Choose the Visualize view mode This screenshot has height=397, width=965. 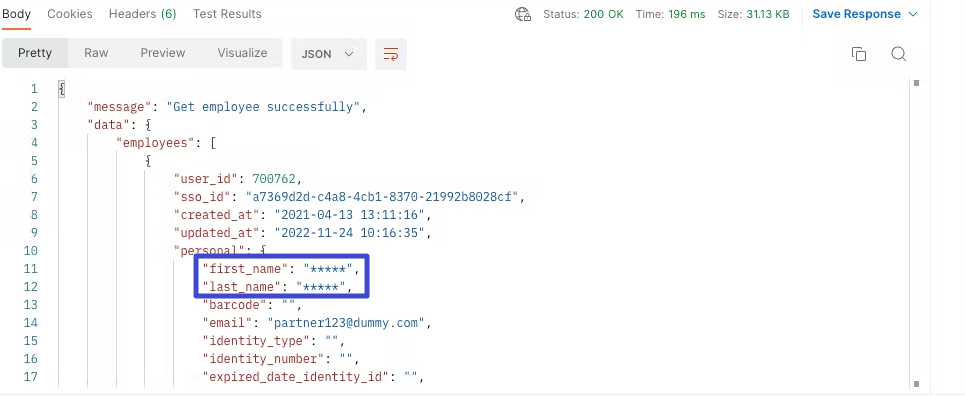pos(242,53)
